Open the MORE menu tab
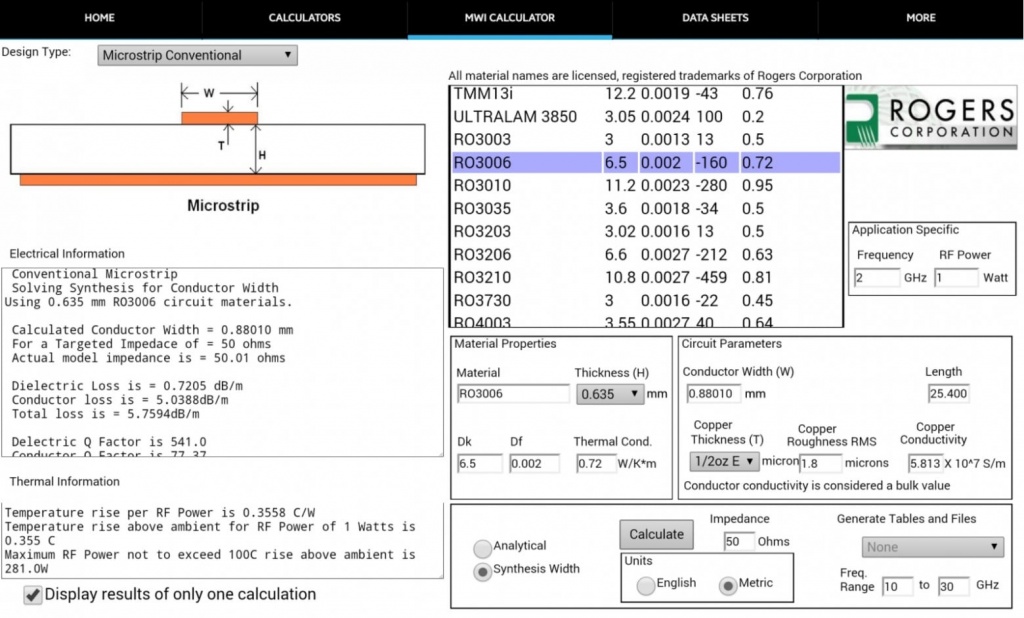Image resolution: width=1024 pixels, height=618 pixels. tap(920, 18)
